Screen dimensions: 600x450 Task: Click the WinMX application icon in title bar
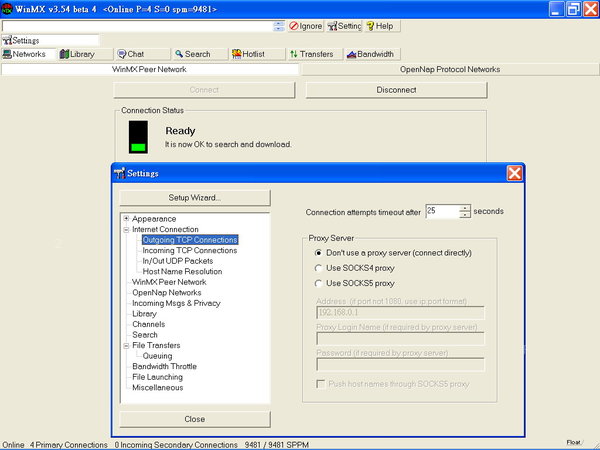(7, 9)
